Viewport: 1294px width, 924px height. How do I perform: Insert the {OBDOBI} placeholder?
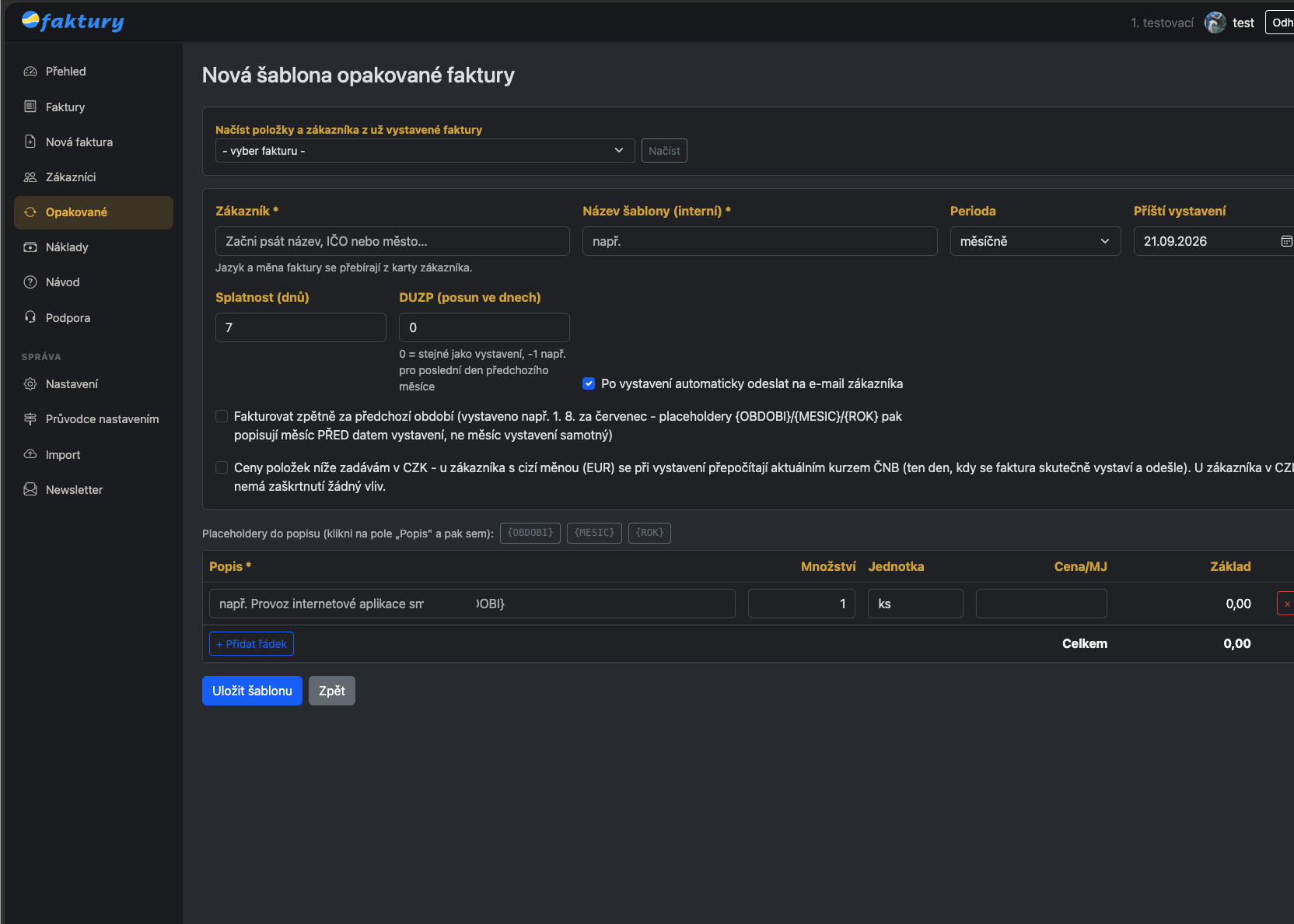[530, 533]
